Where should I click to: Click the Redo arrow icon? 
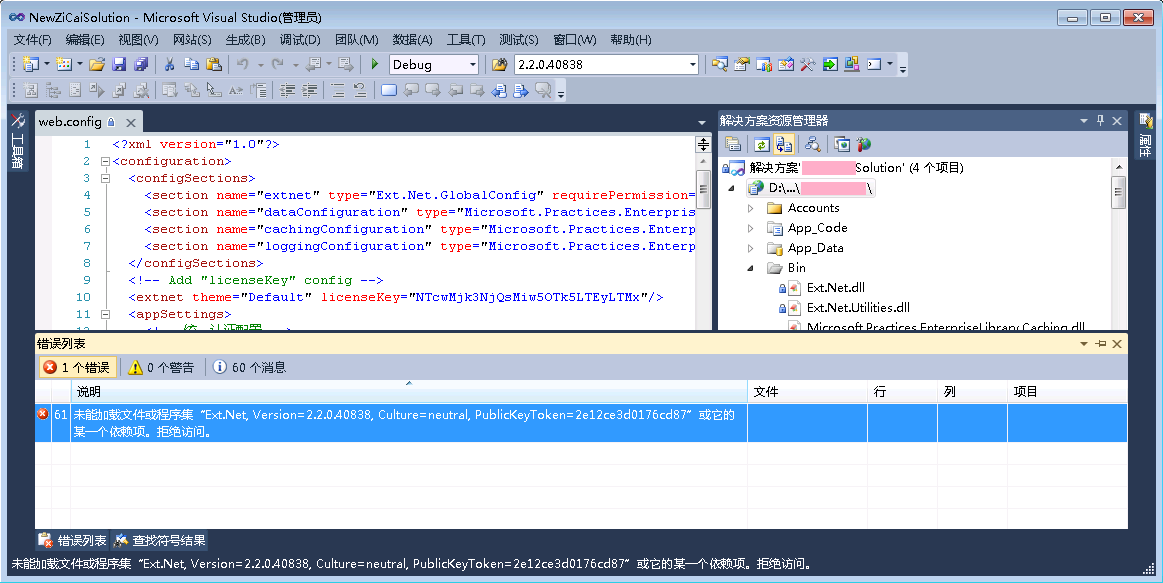277,65
